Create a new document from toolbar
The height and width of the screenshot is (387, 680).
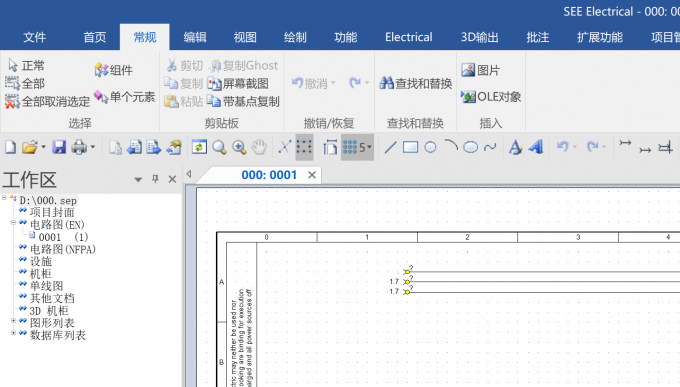(10, 148)
